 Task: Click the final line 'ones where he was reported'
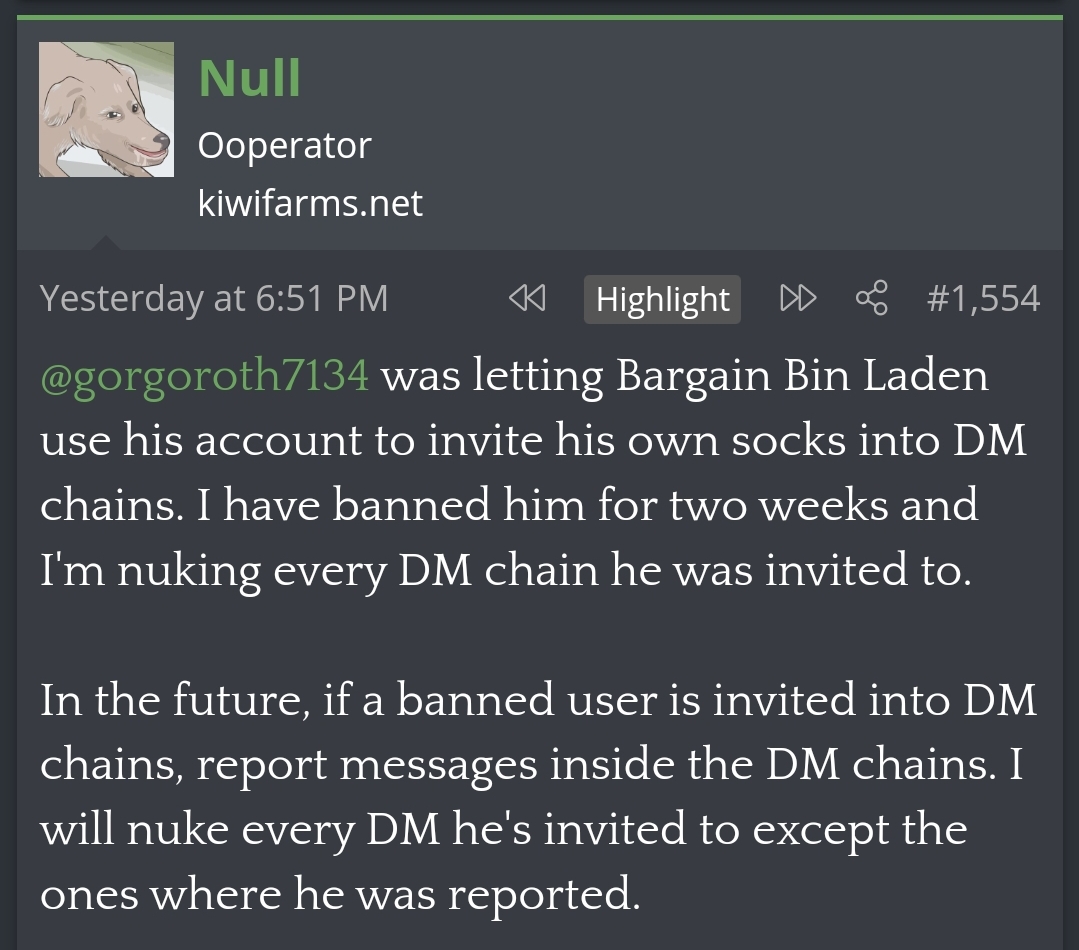[x=339, y=894]
